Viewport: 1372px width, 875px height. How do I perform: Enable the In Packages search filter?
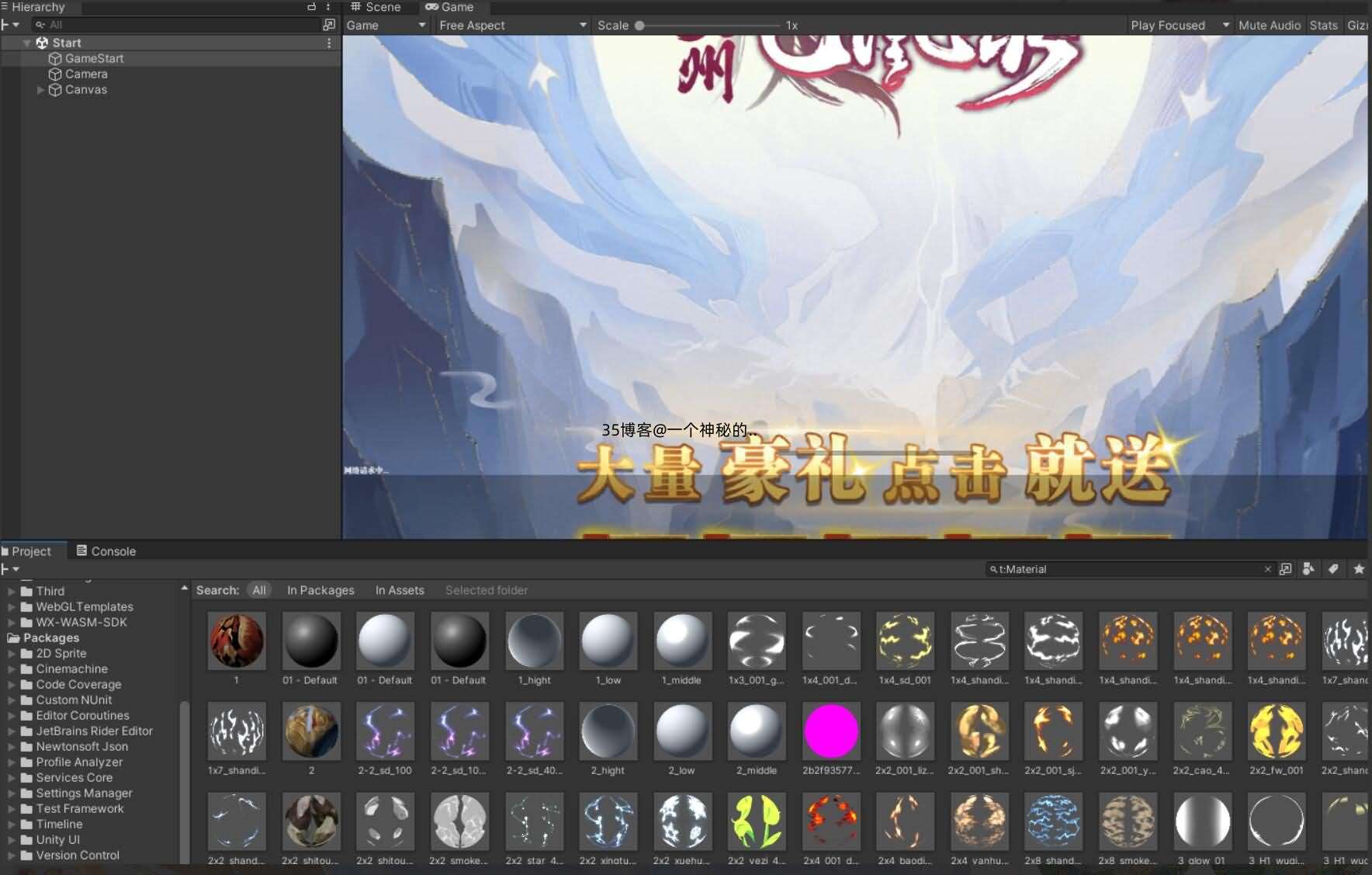pyautogui.click(x=320, y=590)
